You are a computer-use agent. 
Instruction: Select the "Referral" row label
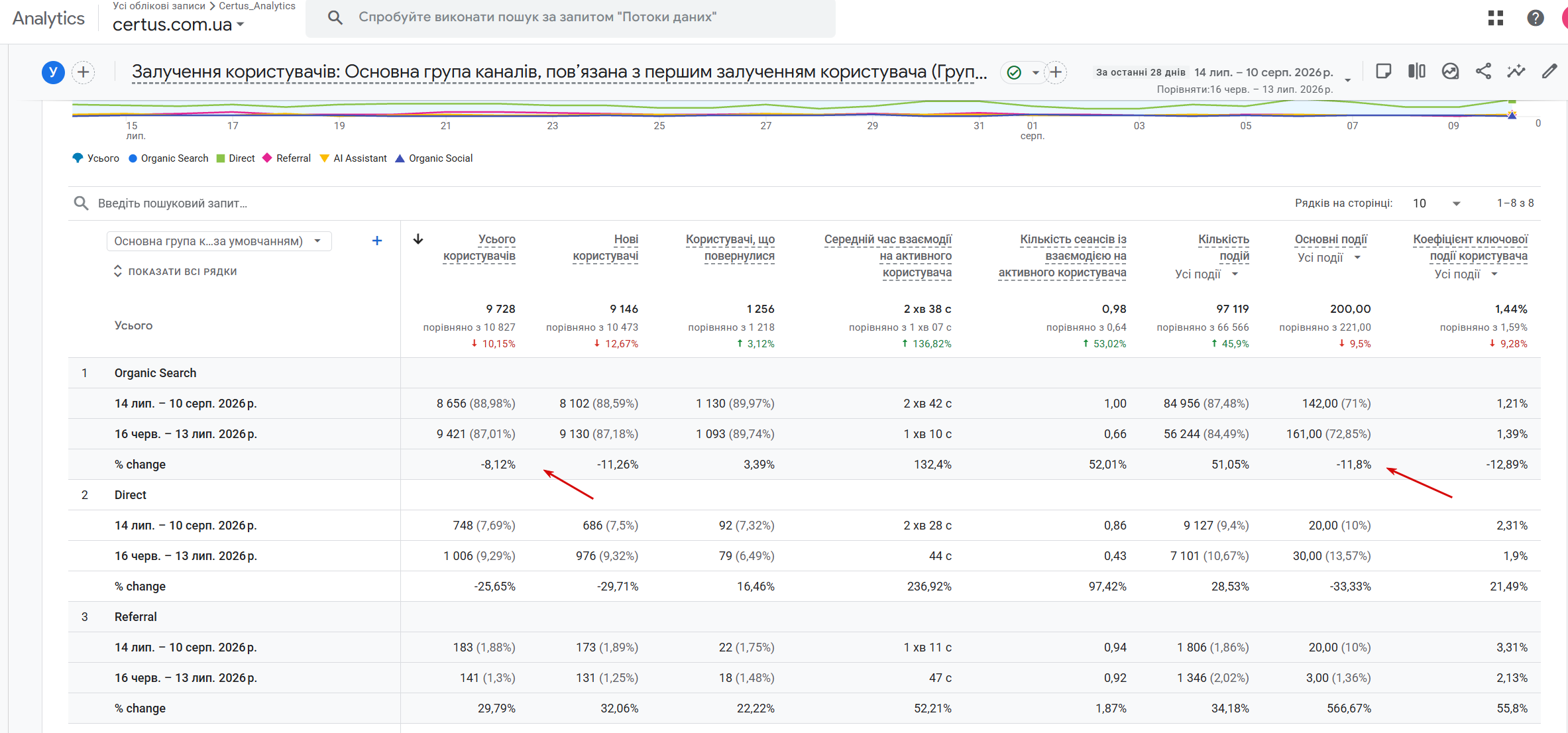(136, 617)
